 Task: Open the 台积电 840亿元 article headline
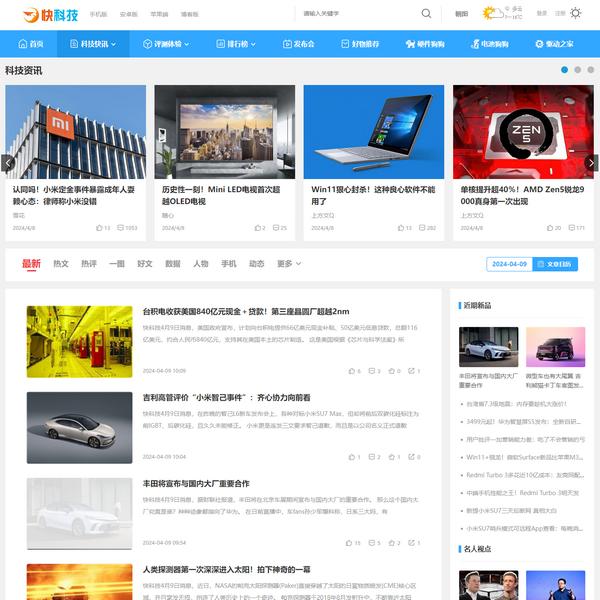[x=245, y=311]
